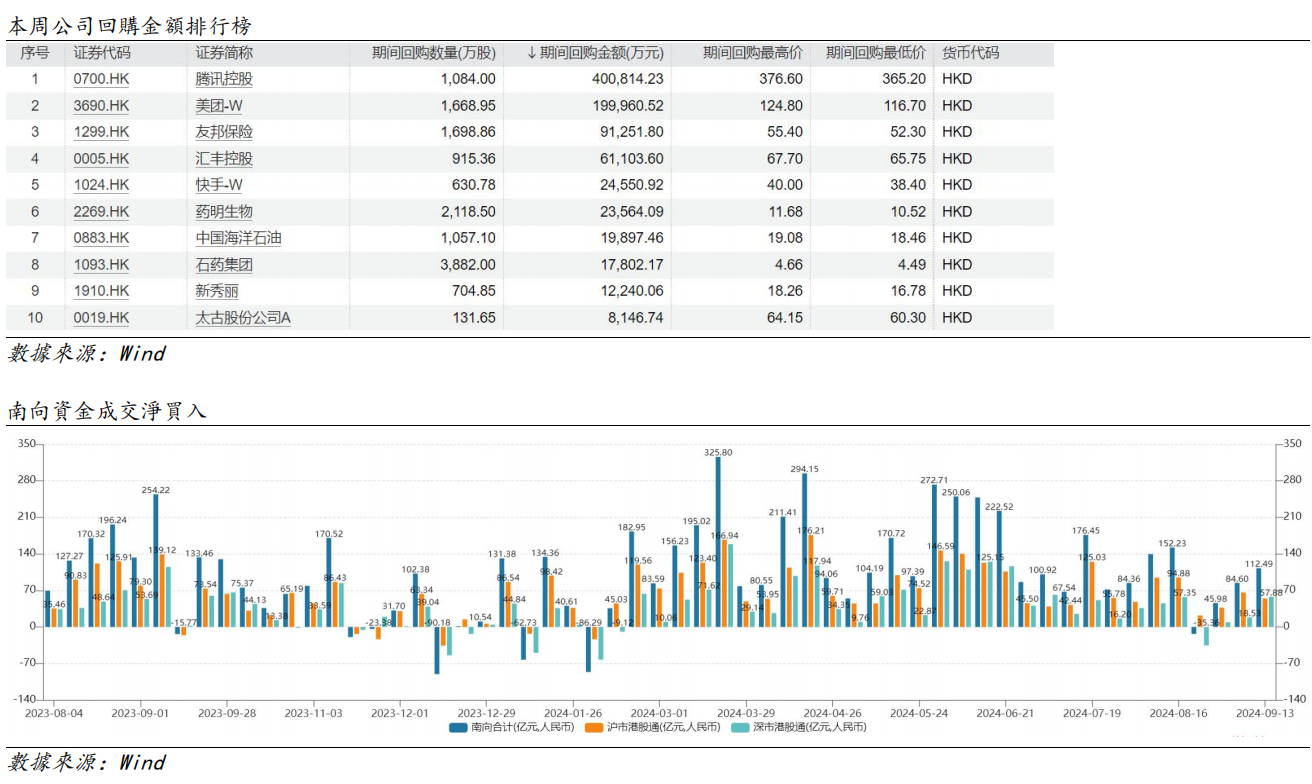Click the 期间回购最低价 column header

tap(876, 53)
